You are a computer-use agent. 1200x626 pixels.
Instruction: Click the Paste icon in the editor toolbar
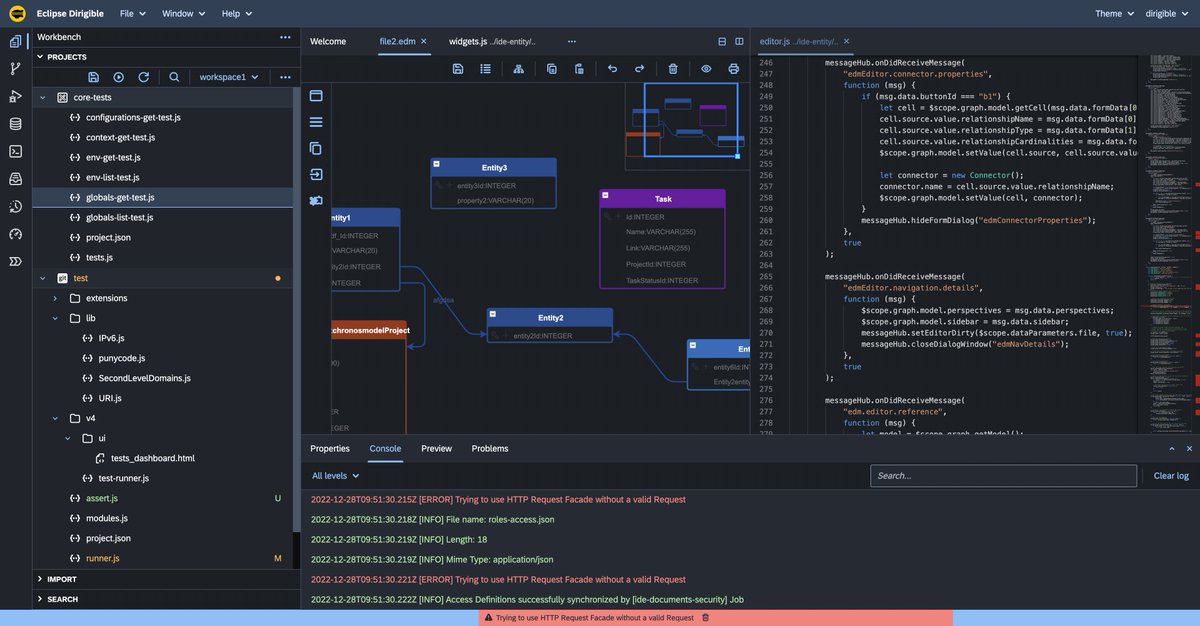click(578, 69)
